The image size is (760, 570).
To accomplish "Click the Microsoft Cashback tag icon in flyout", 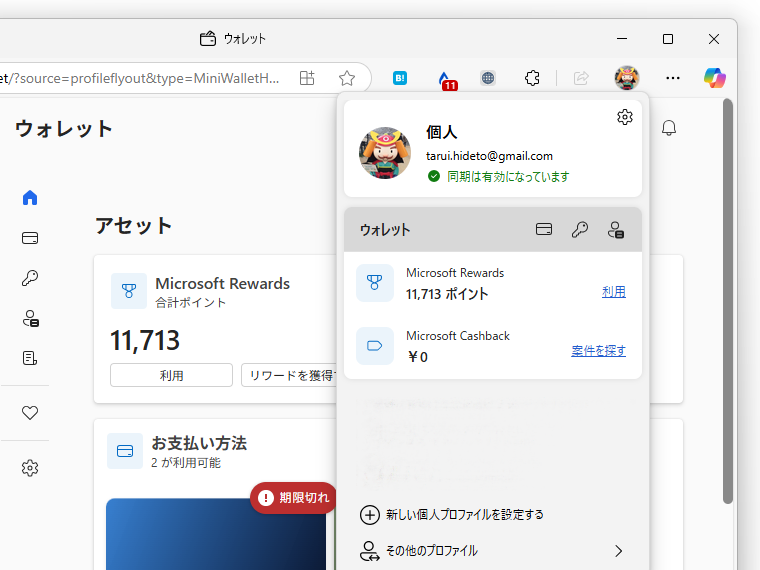I will click(375, 346).
